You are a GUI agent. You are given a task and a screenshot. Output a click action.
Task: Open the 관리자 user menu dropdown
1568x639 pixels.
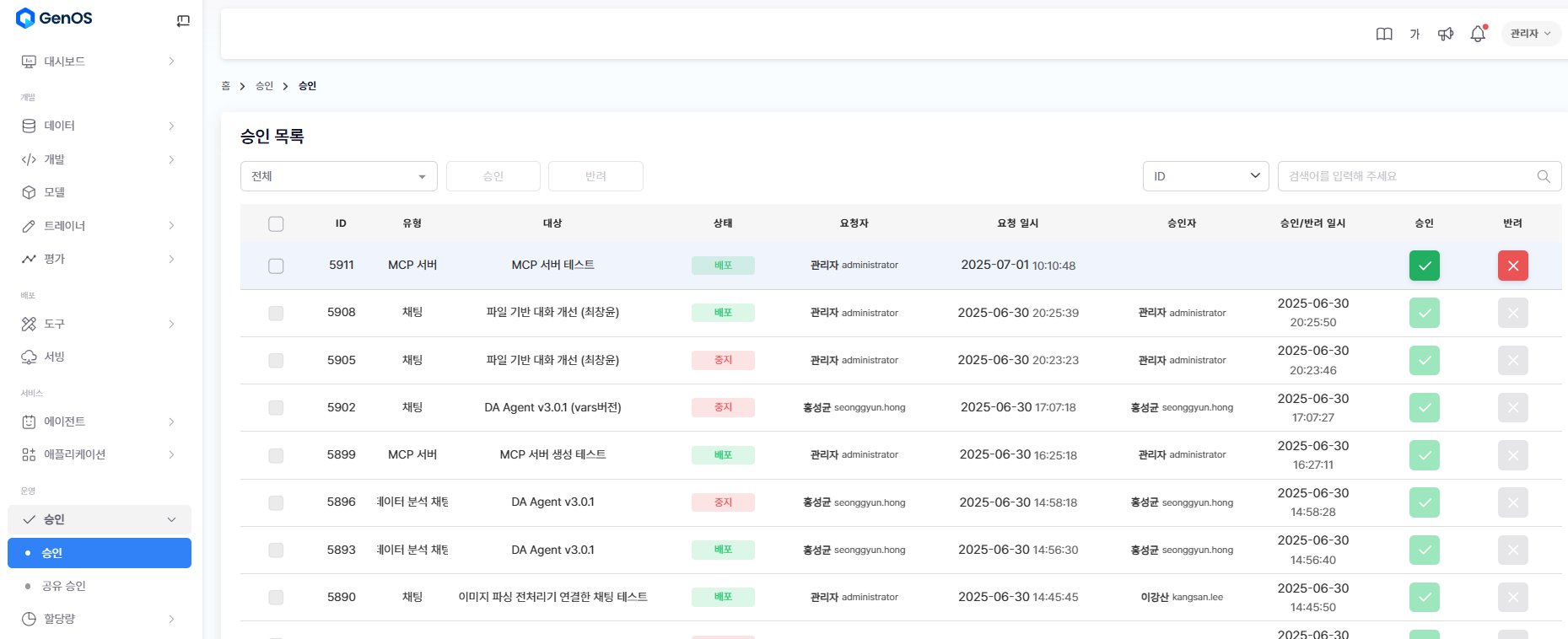[1530, 34]
